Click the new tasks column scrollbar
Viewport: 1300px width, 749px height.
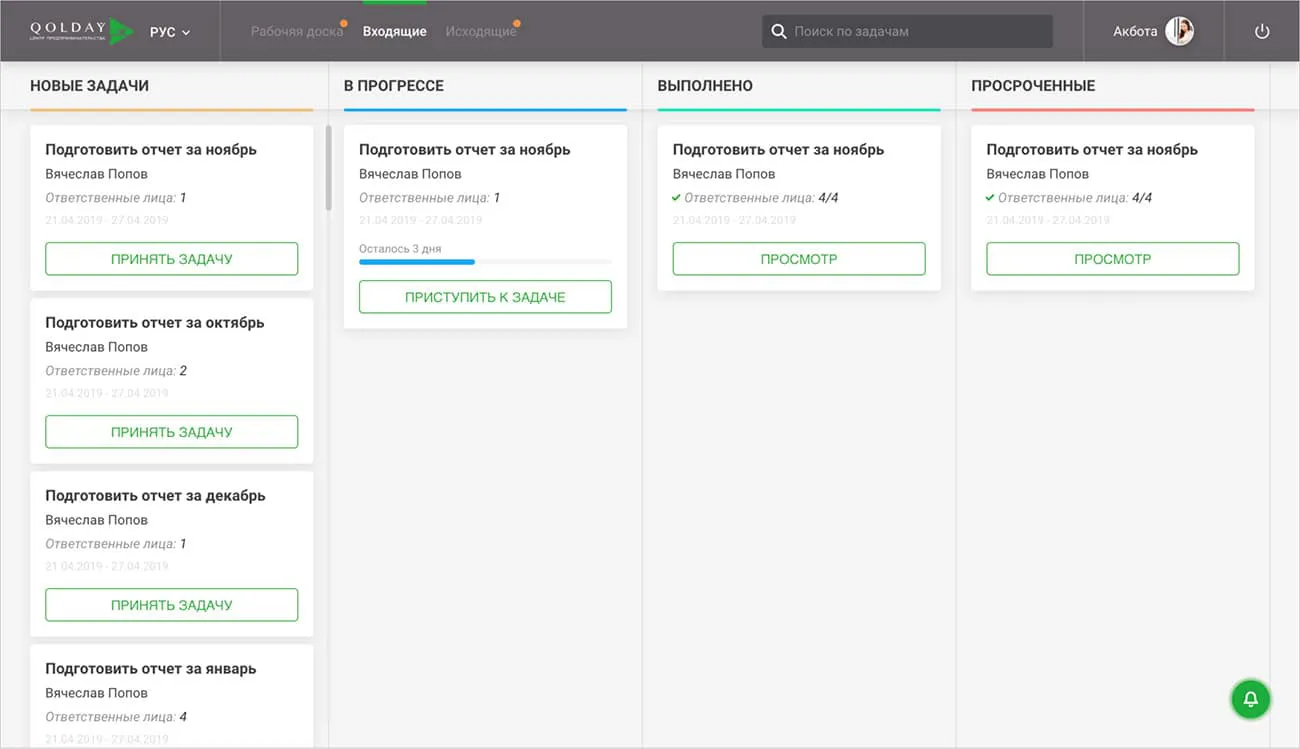328,167
